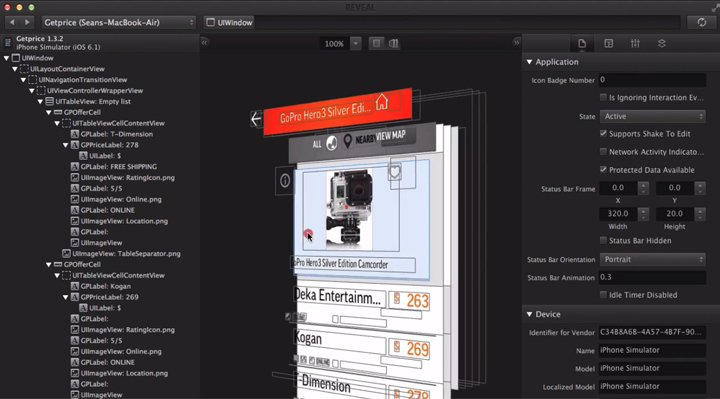Toggle Supports Shake To Edit checkbox
Viewport: 720px width, 399px height.
[603, 134]
